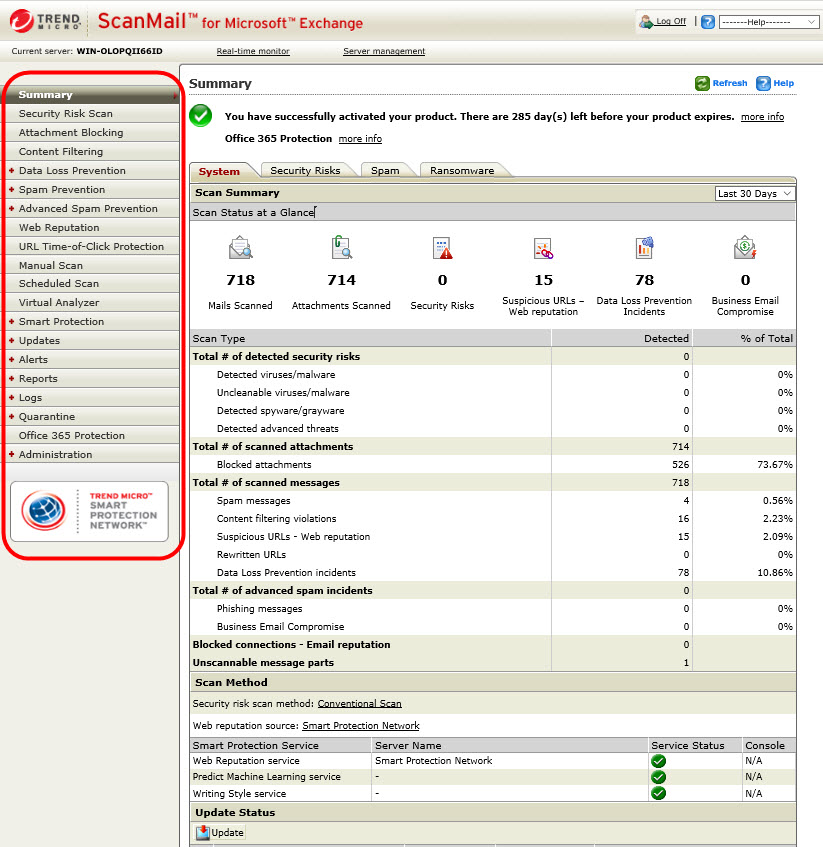Open the Last 30 Days dropdown
The image size is (823, 847).
755,193
